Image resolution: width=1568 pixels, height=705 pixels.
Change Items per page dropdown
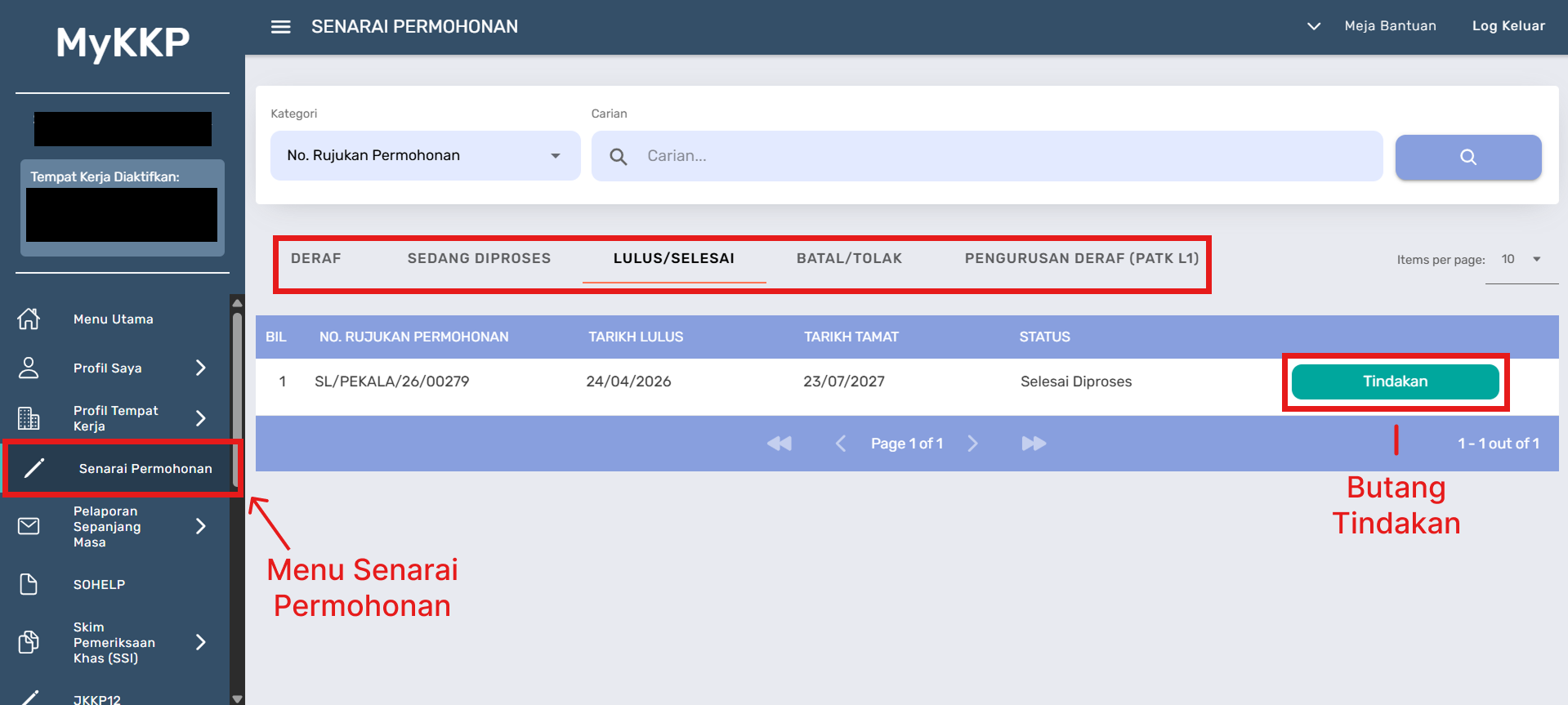(1521, 260)
